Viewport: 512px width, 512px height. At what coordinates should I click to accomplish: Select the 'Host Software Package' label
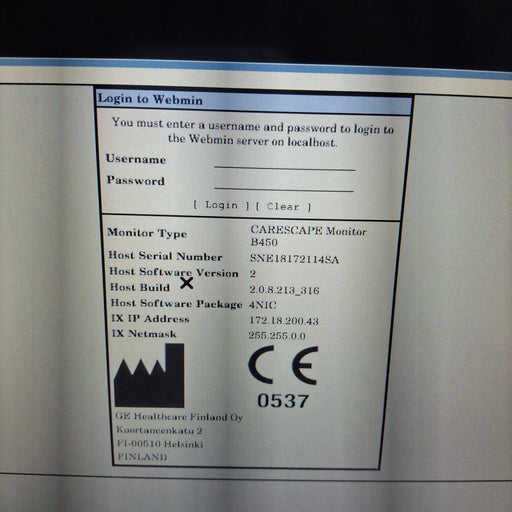coord(176,303)
